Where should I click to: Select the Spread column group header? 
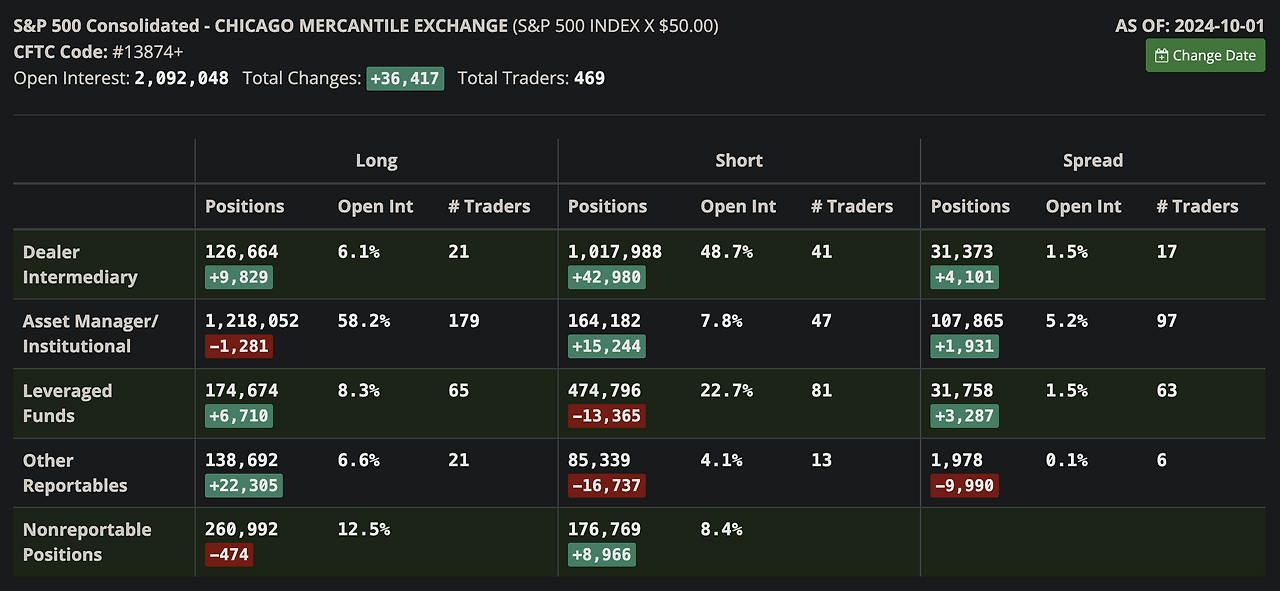tap(1093, 160)
